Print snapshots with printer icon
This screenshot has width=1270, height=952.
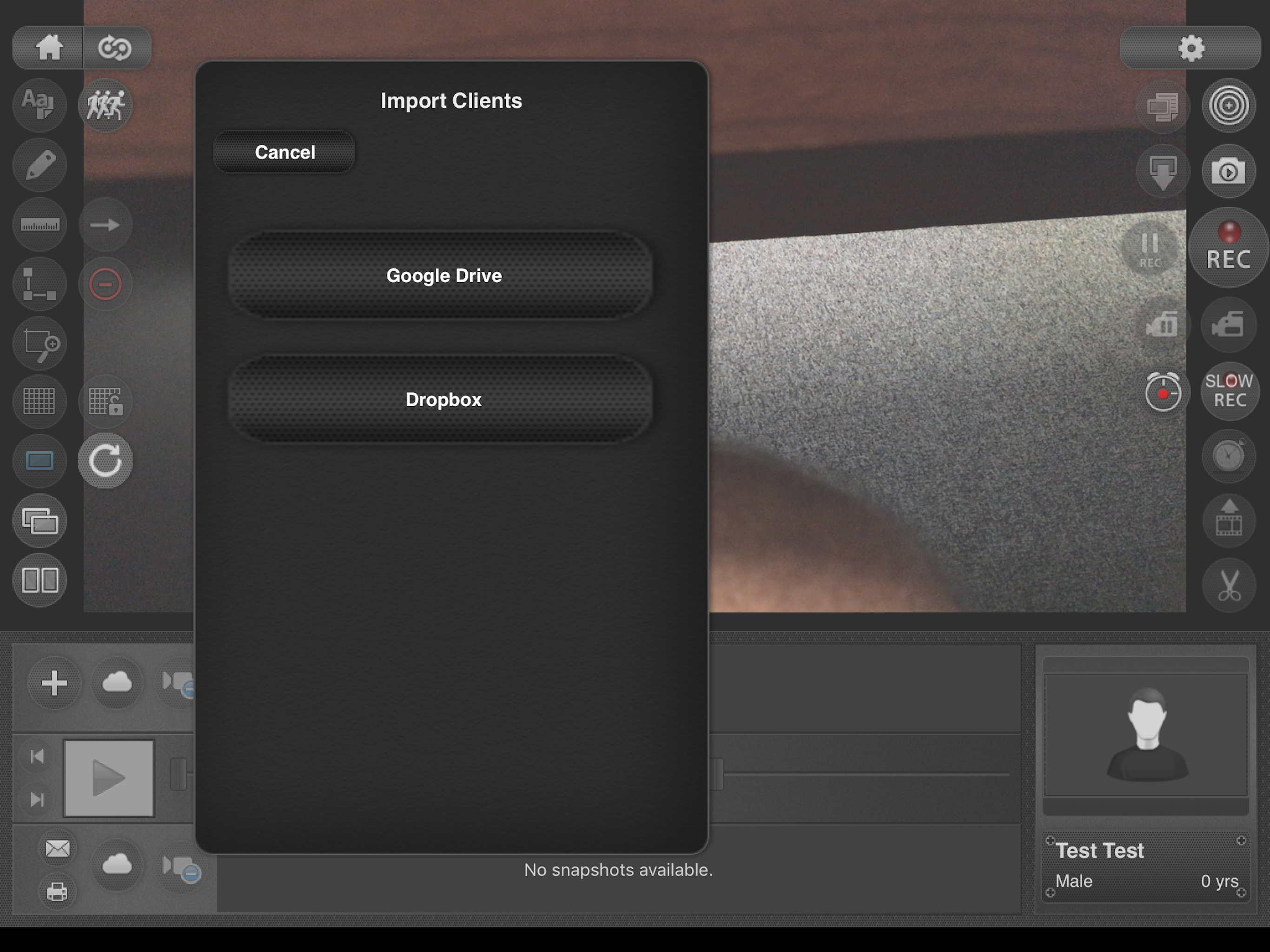58,892
